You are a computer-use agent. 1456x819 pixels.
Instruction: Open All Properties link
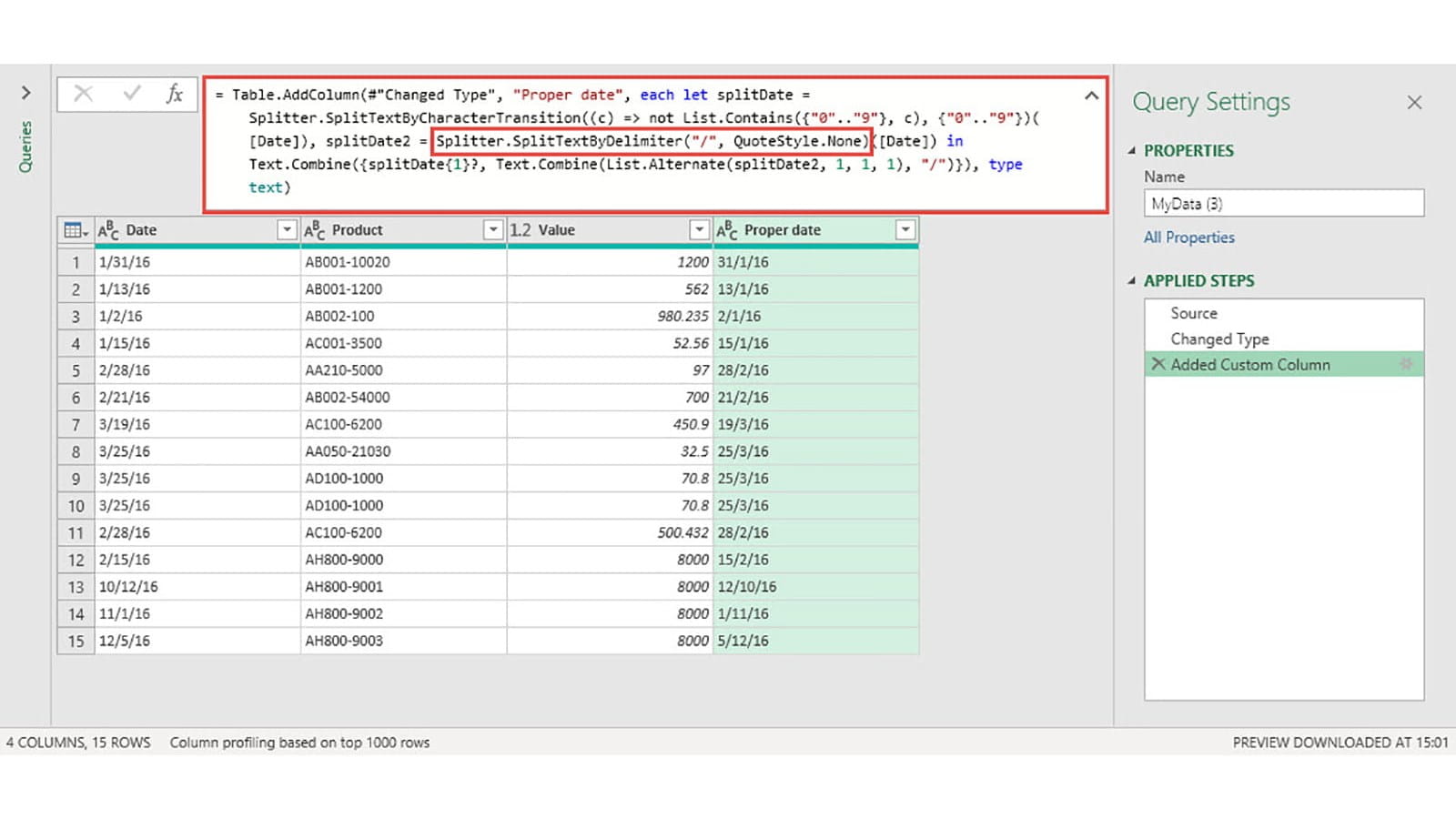[1188, 238]
